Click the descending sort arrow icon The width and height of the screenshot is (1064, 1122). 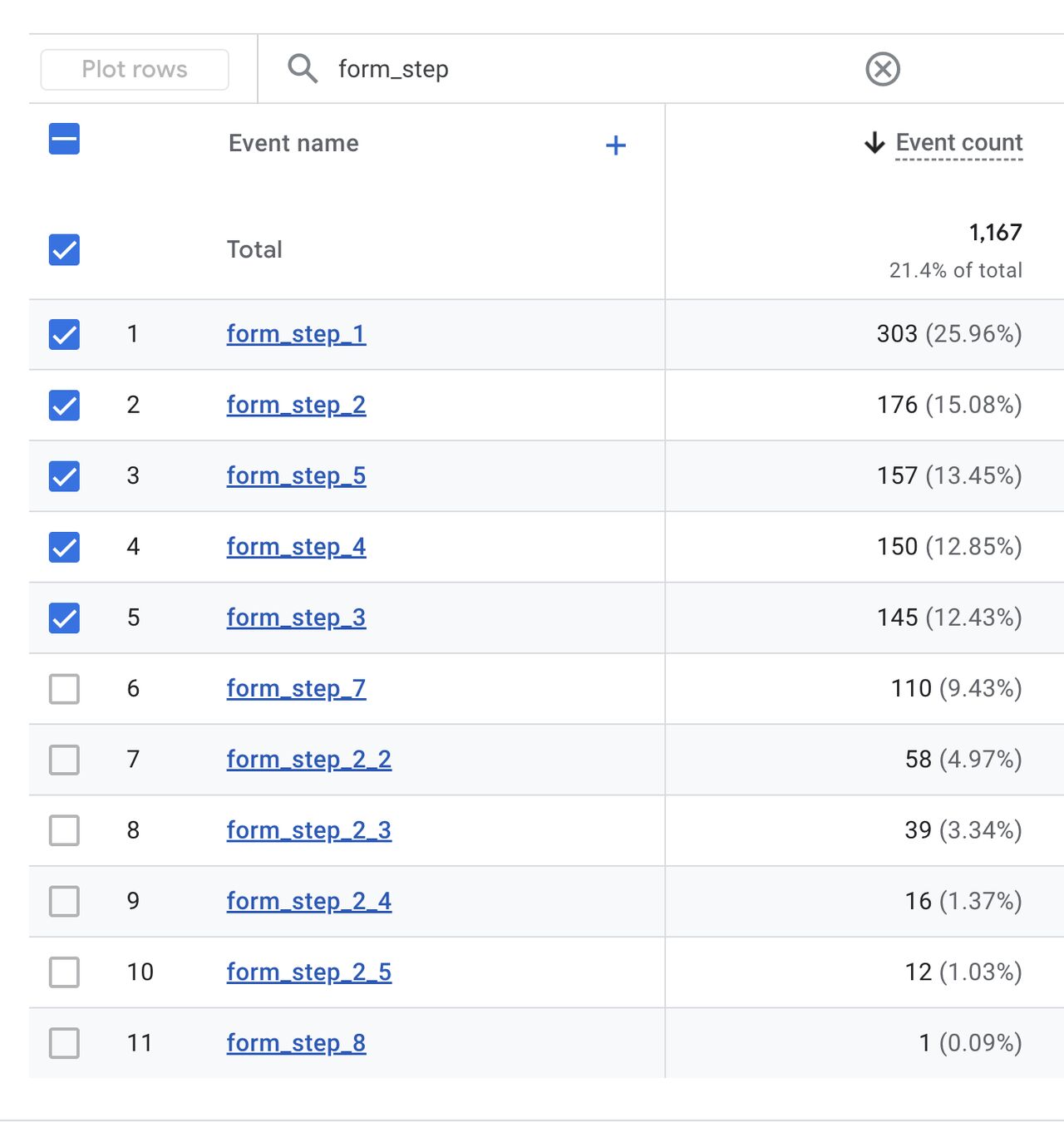pos(874,143)
